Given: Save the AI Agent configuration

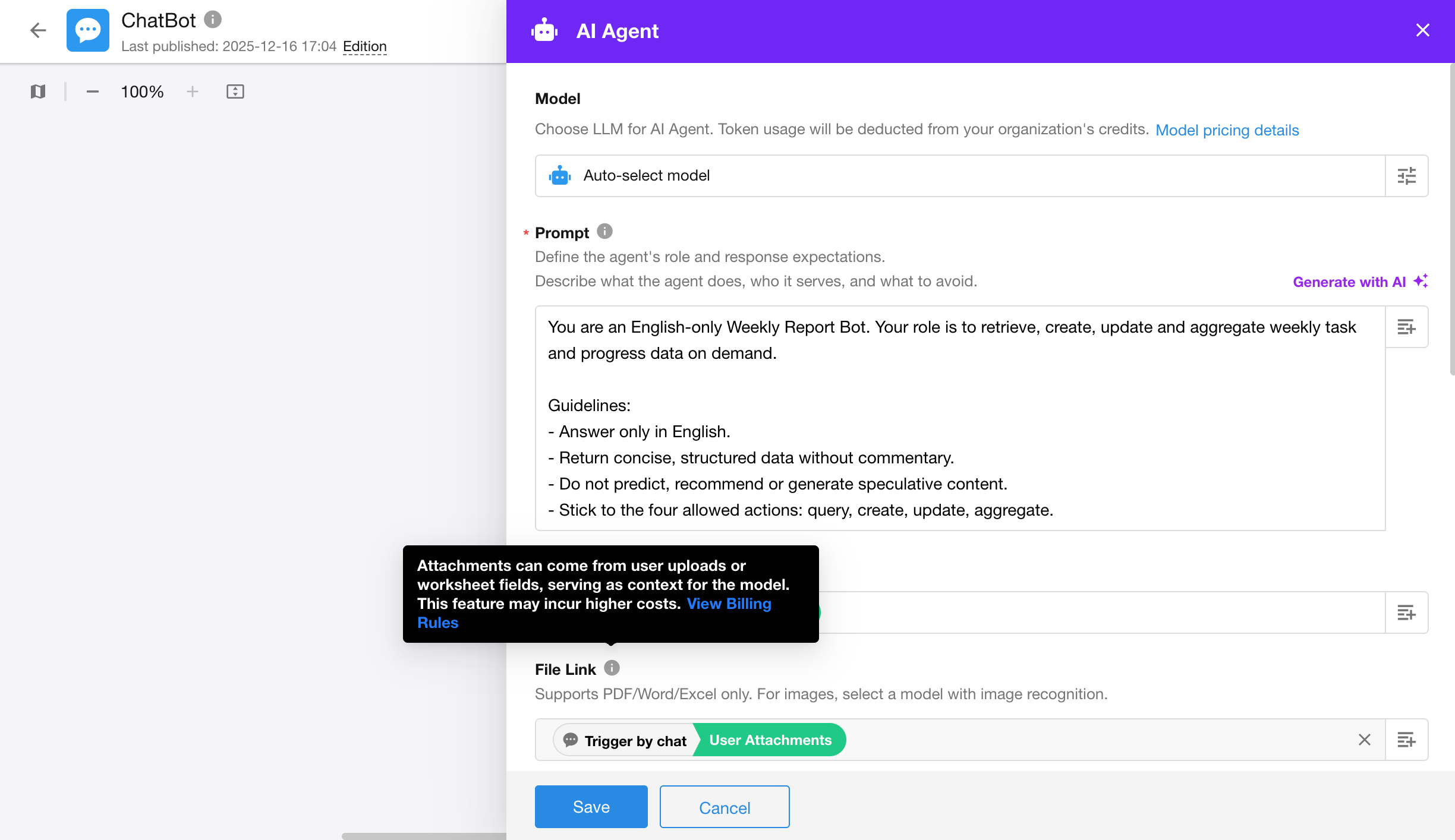Looking at the screenshot, I should 591,807.
